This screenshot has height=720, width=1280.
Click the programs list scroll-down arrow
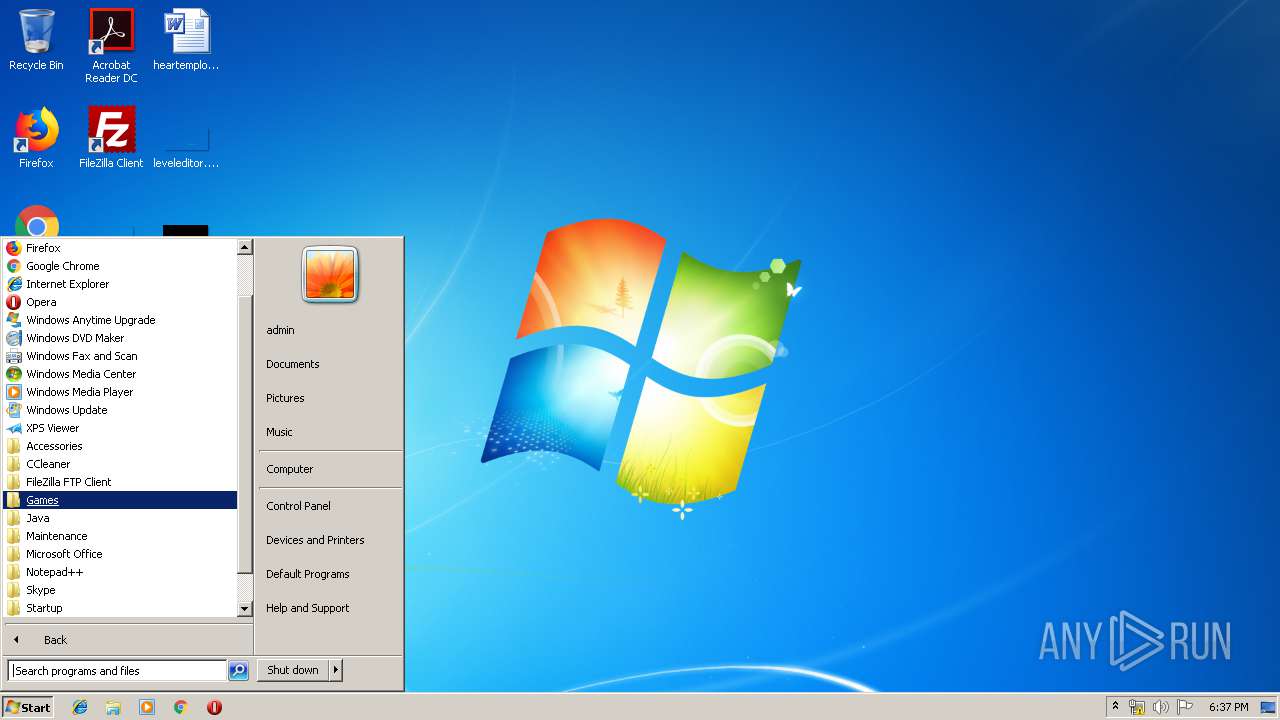(245, 608)
